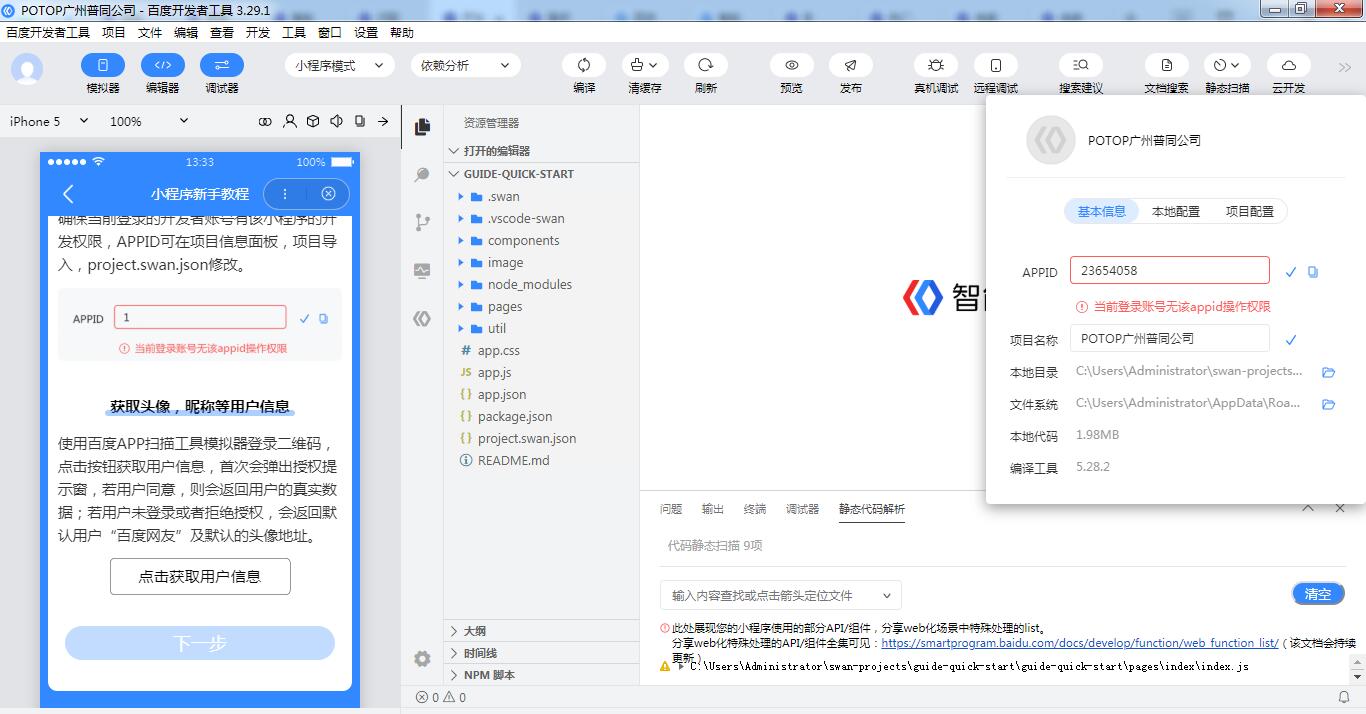Open the iPhone 5 device dropdown
Image resolution: width=1366 pixels, height=714 pixels.
pos(49,121)
